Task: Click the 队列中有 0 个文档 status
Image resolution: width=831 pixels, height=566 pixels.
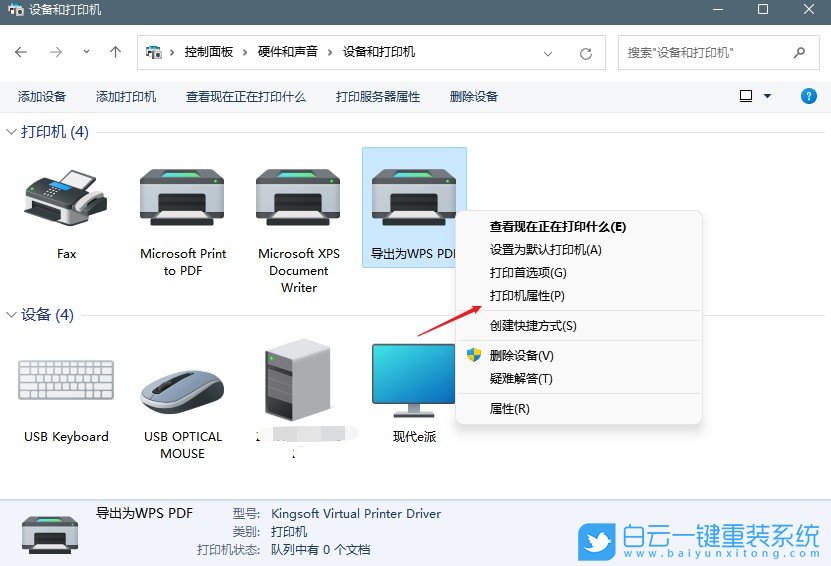Action: (x=321, y=550)
